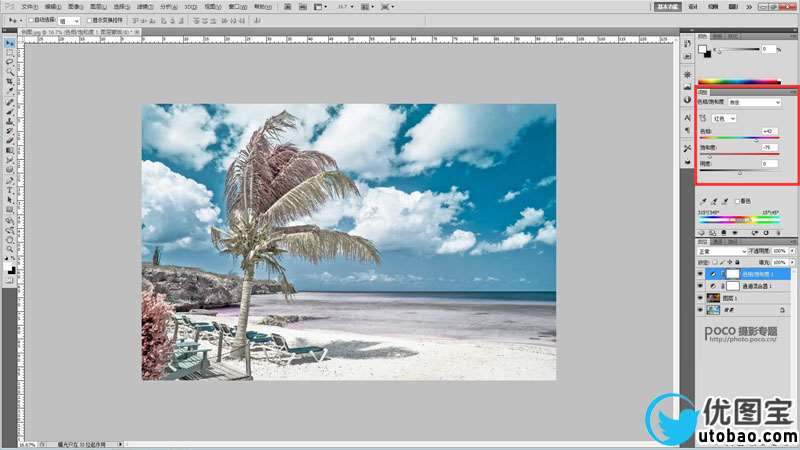The width and height of the screenshot is (800, 450).
Task: Click the saturation slider handle
Action: click(709, 156)
